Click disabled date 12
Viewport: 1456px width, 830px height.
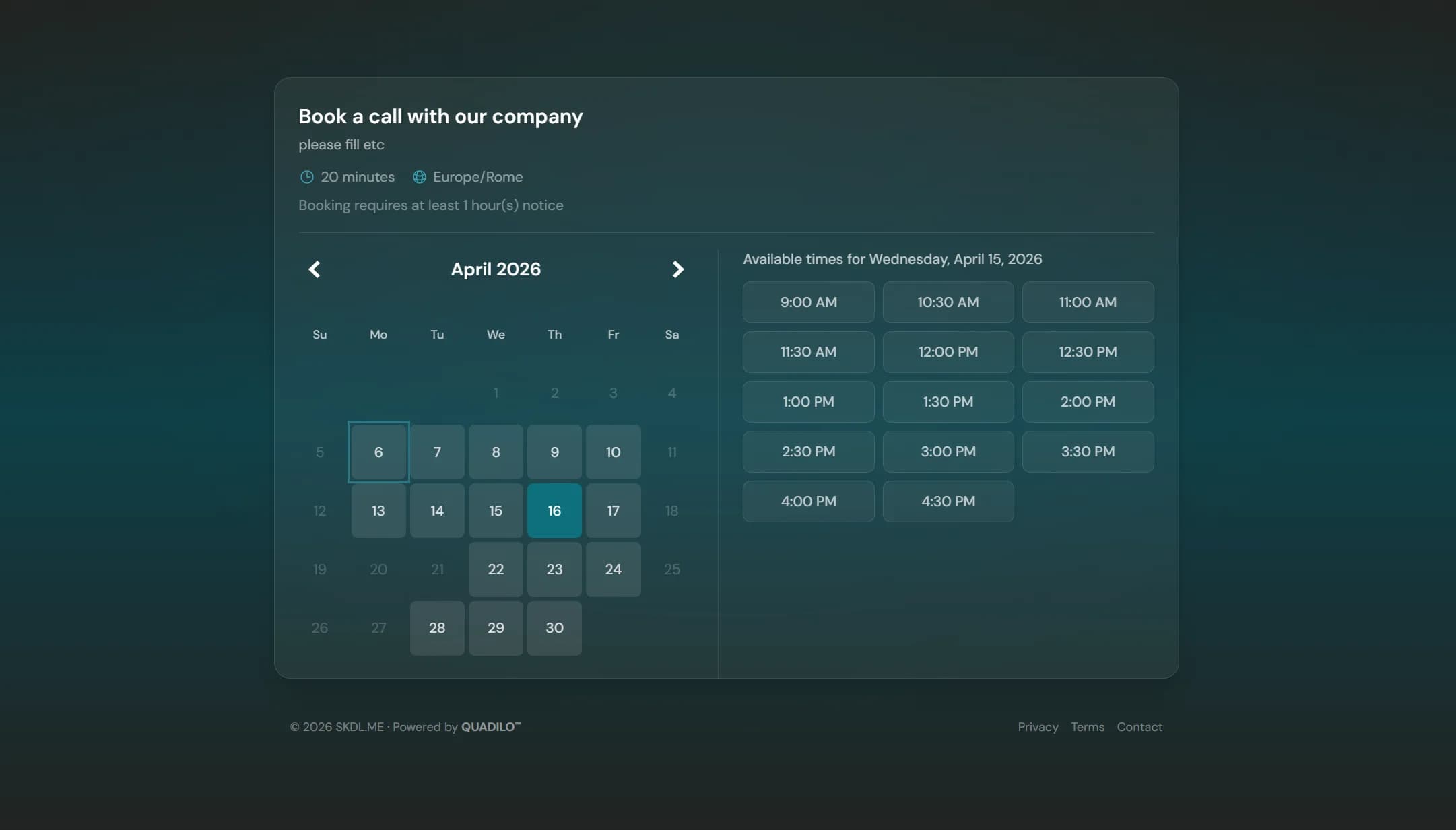320,511
